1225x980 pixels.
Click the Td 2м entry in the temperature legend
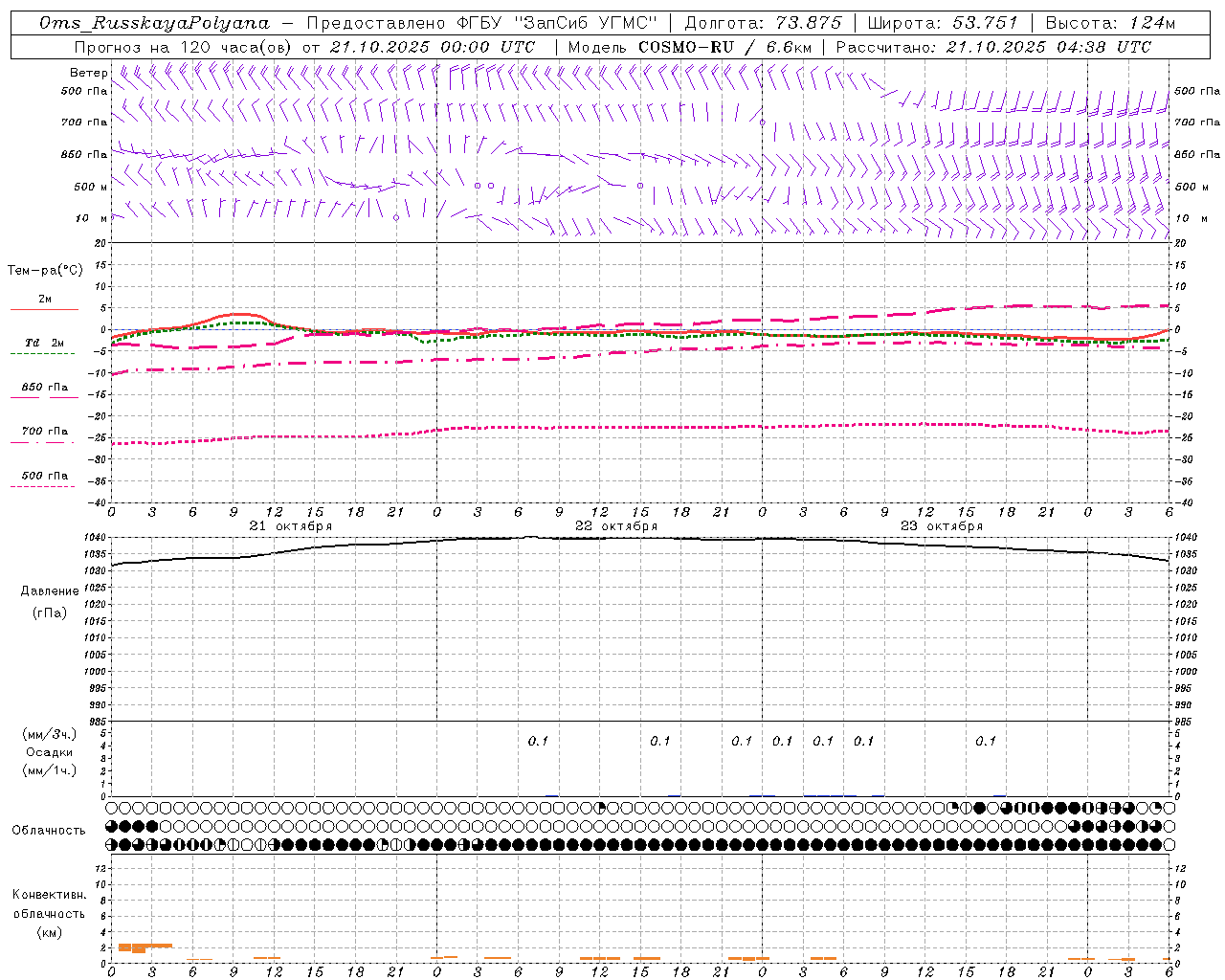[45, 343]
